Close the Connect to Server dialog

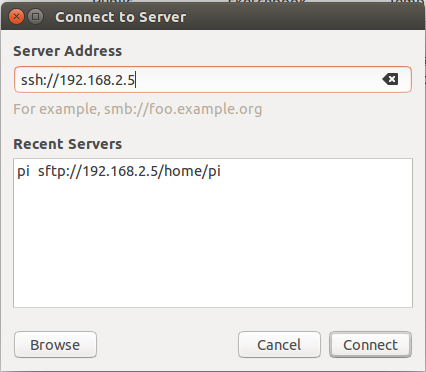(16, 16)
